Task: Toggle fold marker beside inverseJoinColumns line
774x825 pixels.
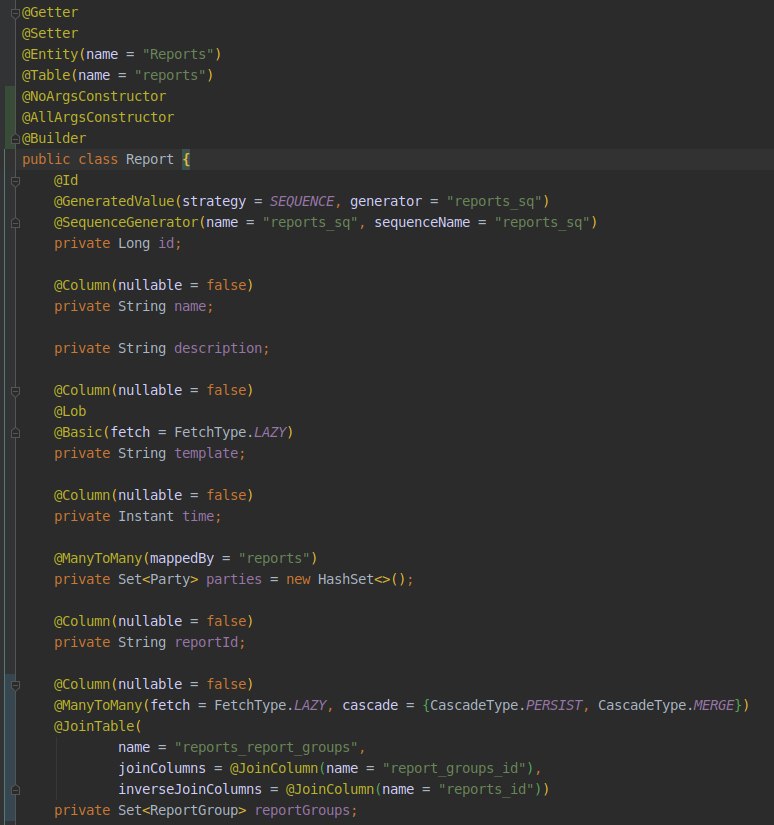Action: tap(15, 790)
